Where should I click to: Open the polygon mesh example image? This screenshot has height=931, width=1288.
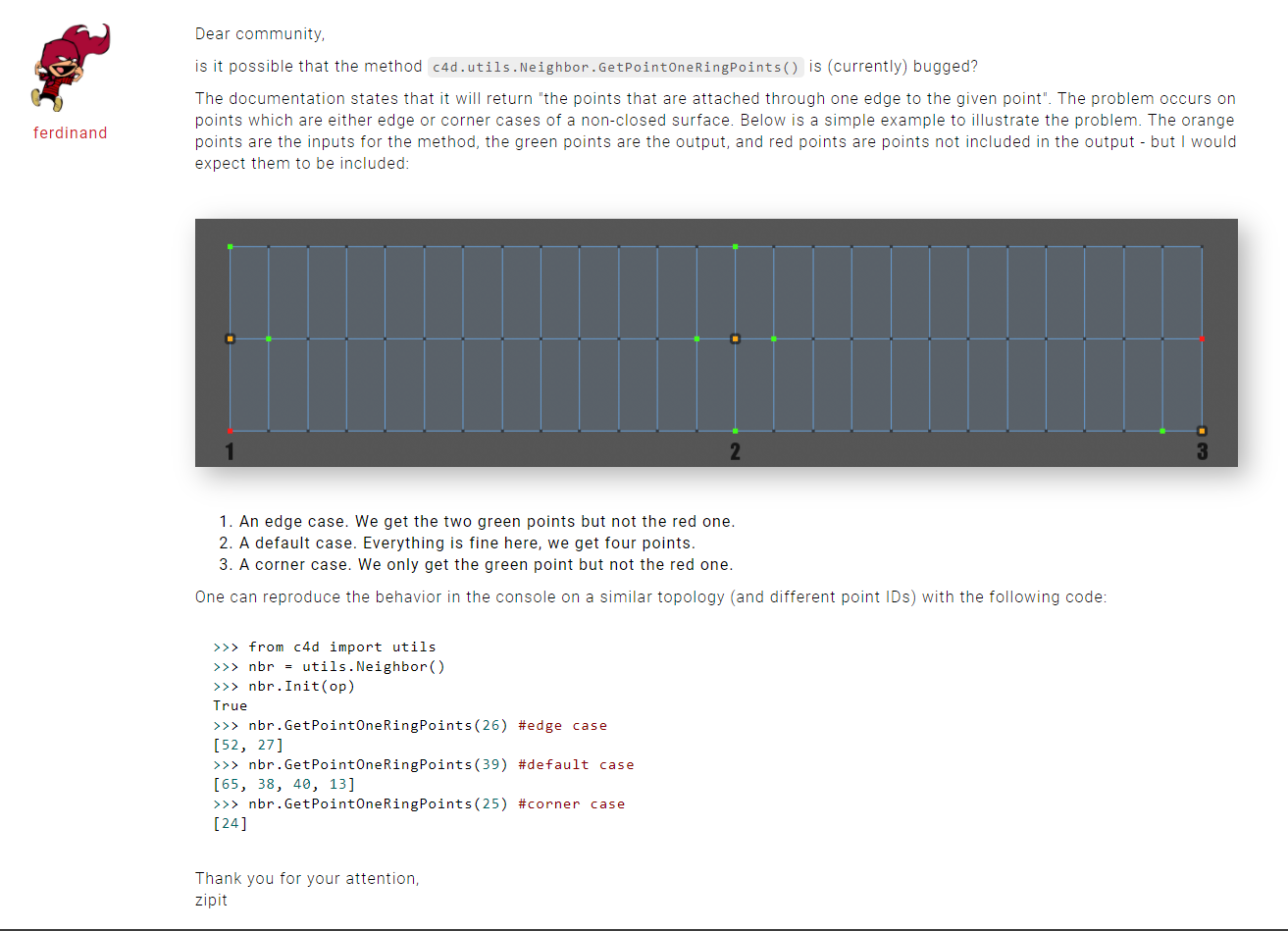[x=716, y=342]
